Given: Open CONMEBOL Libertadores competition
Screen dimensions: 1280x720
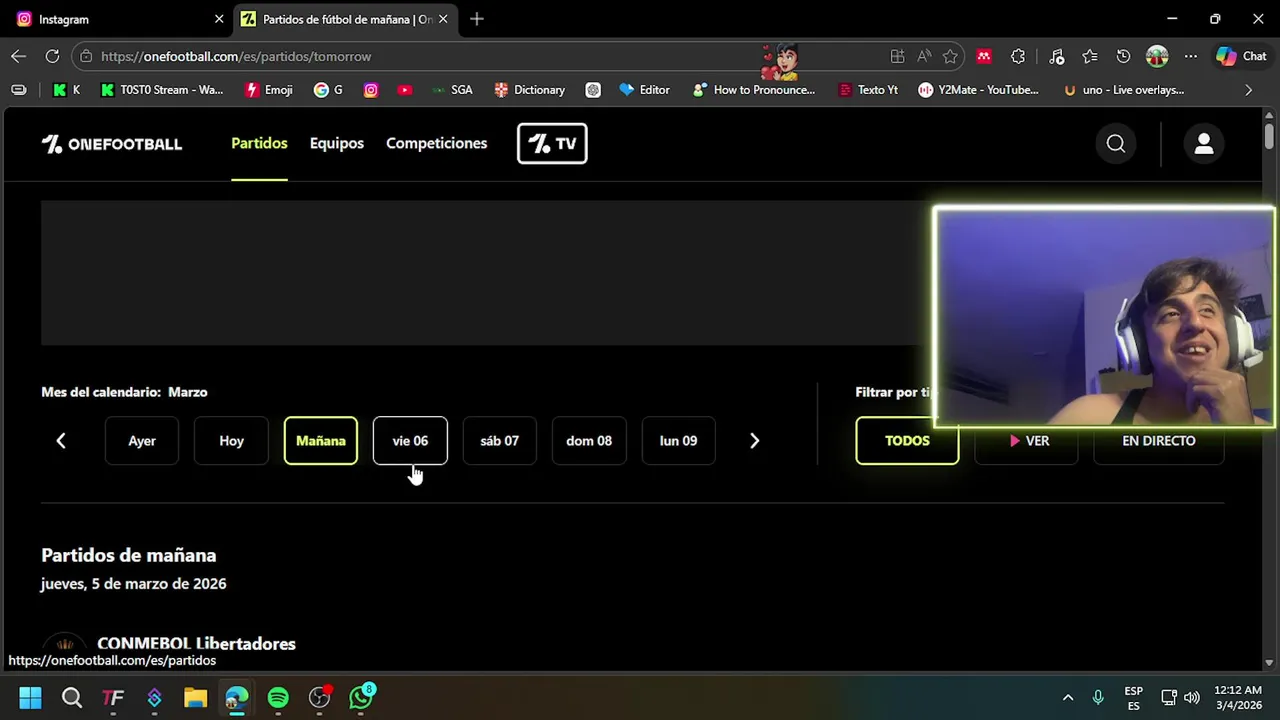Looking at the screenshot, I should pyautogui.click(x=196, y=644).
